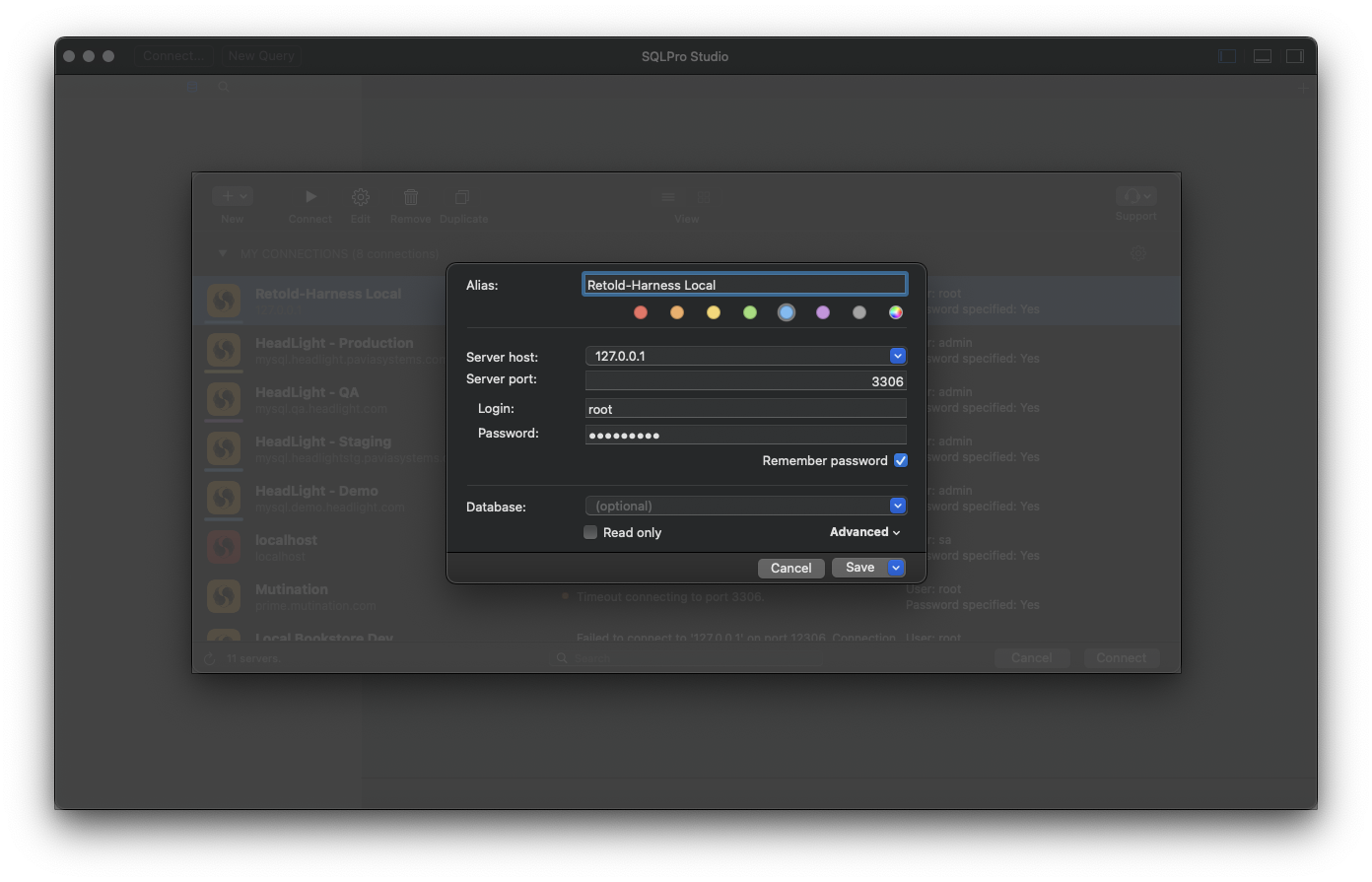Select the purple color swatch
Screen dimensions: 1372x882
[x=823, y=312]
